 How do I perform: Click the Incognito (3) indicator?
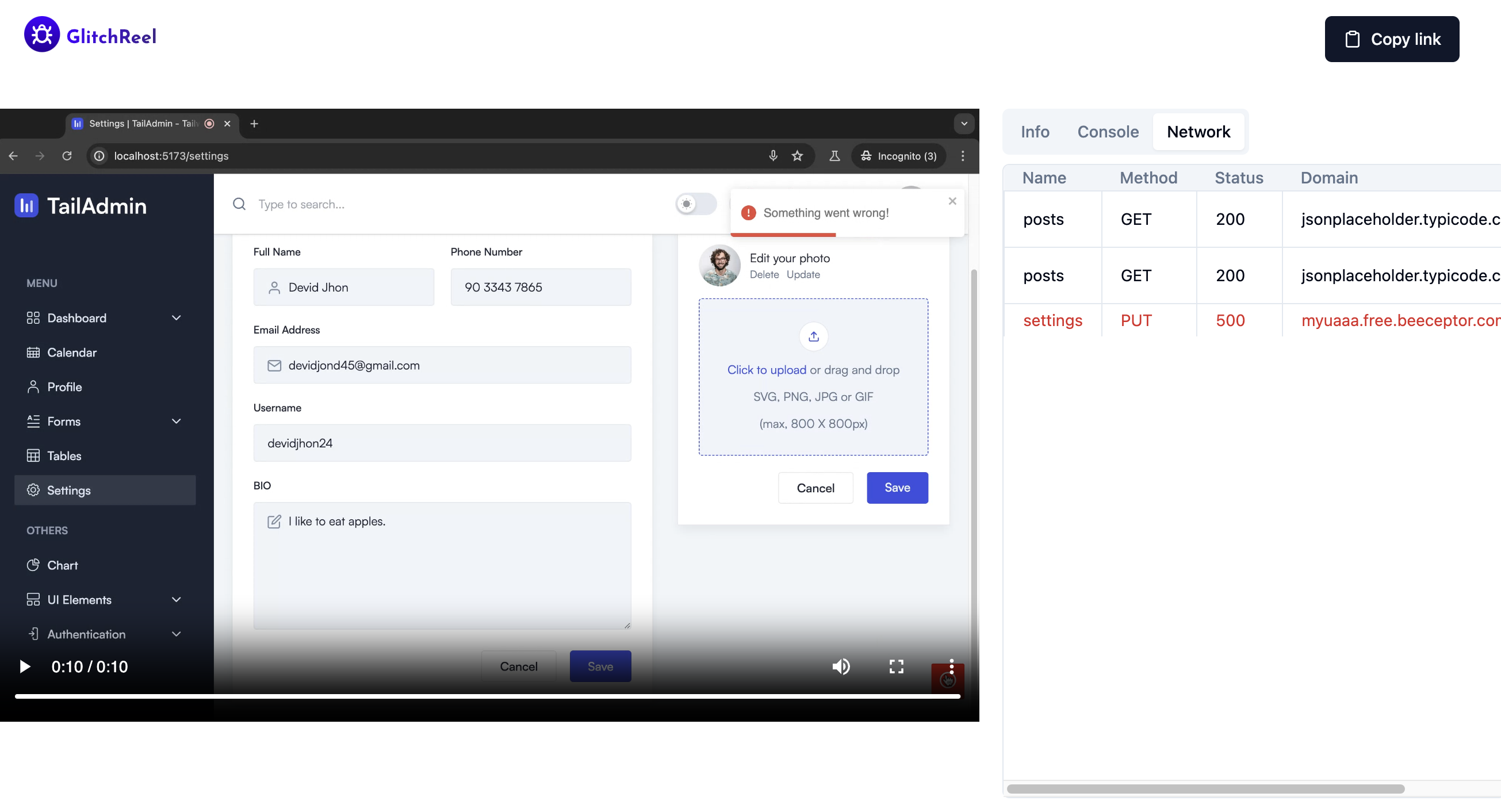[x=898, y=156]
